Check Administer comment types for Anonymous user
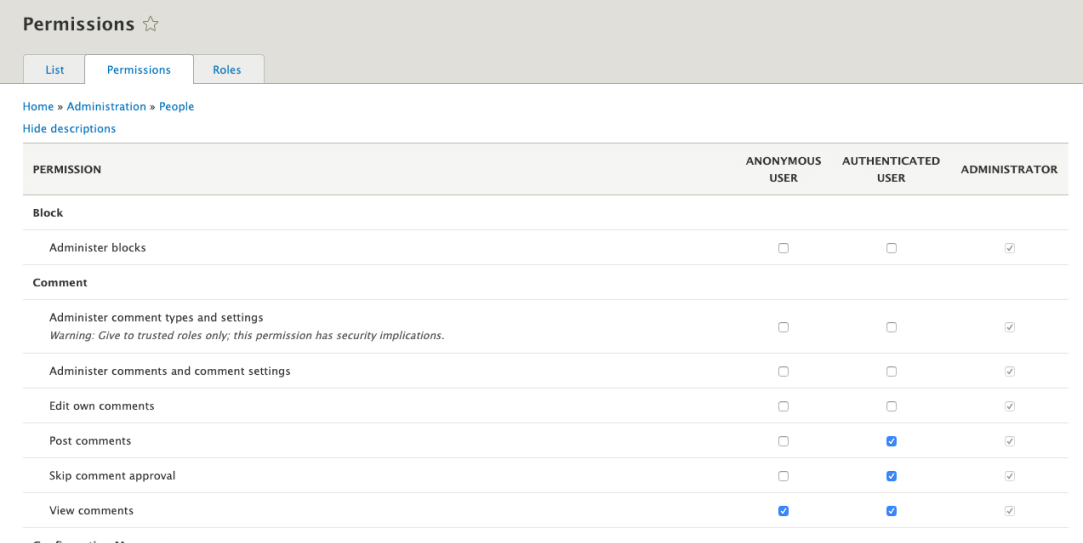Viewport: 1083px width, 543px height. click(783, 327)
